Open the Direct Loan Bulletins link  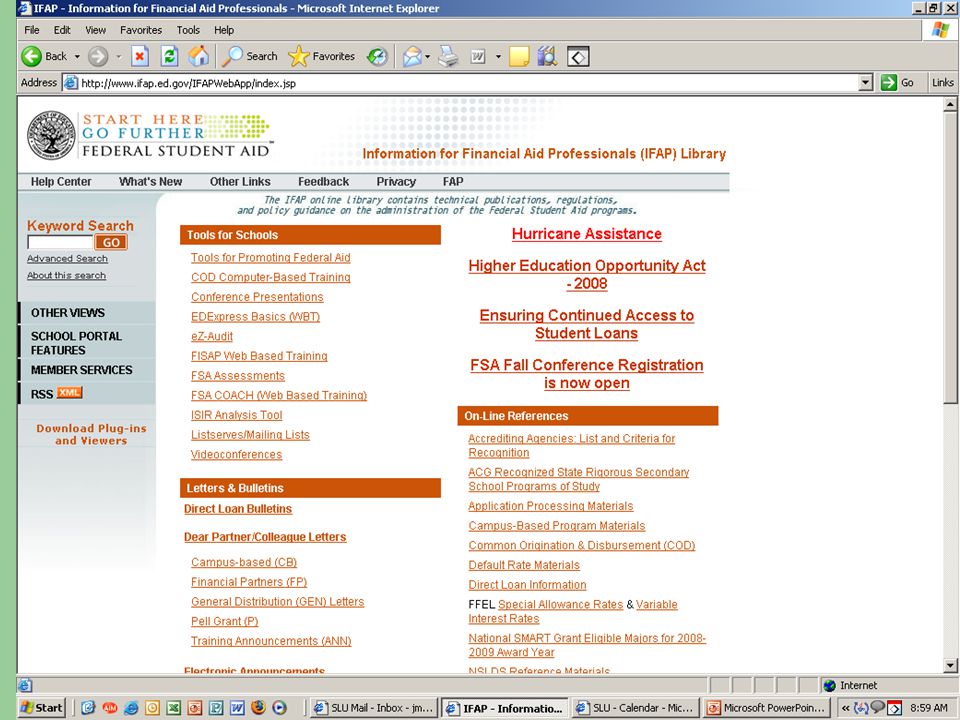(x=238, y=509)
